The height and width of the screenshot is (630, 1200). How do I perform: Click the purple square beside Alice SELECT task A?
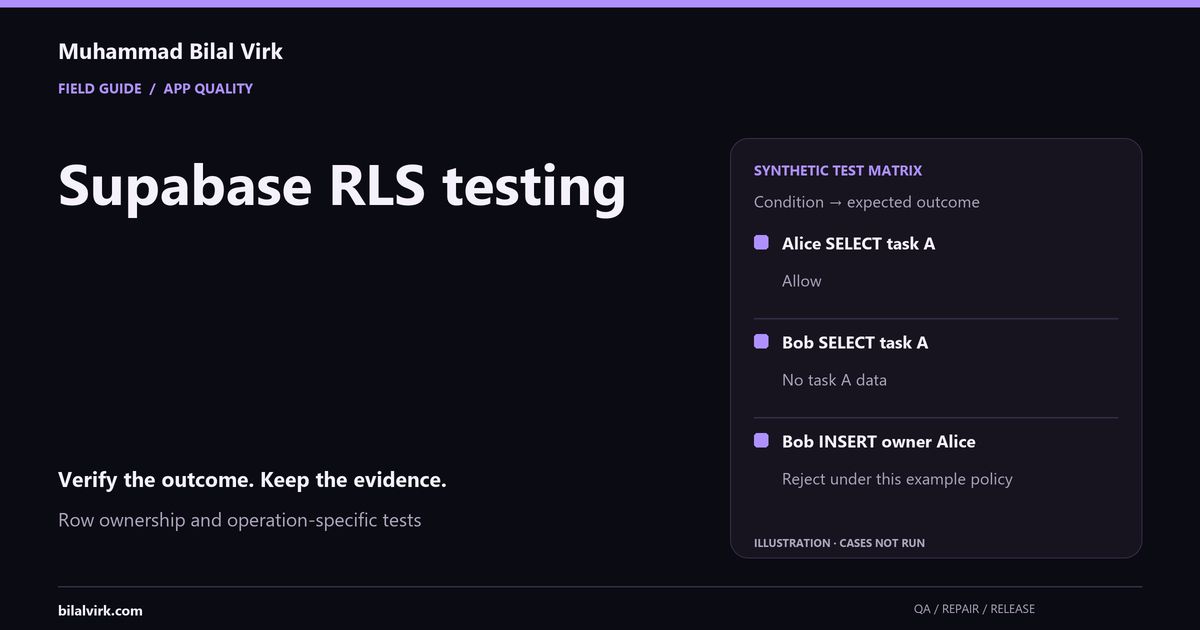761,242
